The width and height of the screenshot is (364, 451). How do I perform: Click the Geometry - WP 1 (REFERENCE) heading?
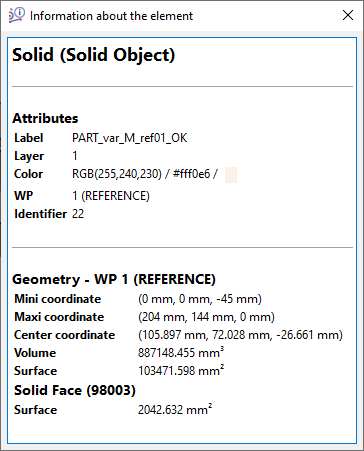114,279
